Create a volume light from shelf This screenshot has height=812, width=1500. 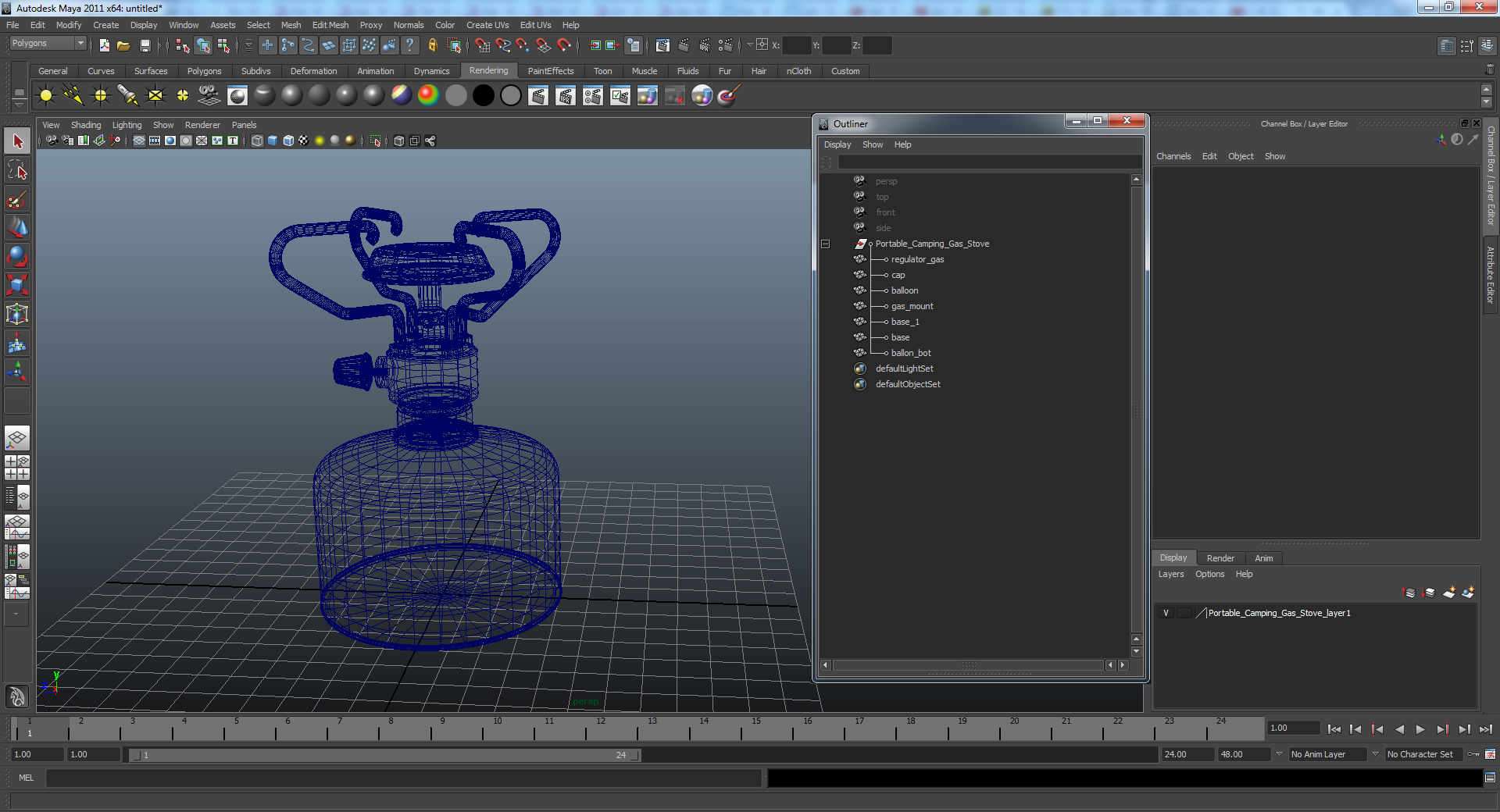(183, 96)
